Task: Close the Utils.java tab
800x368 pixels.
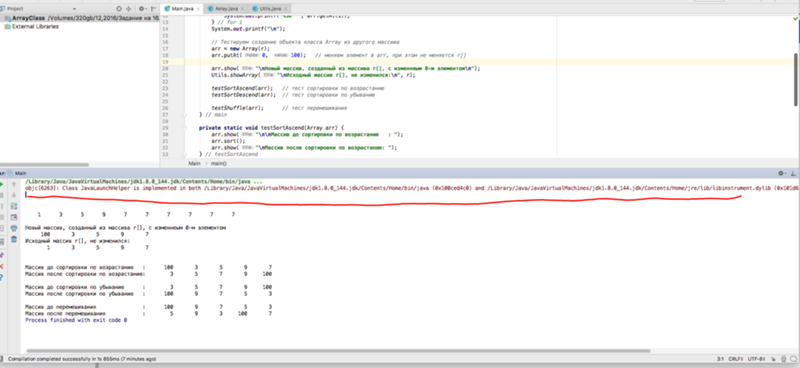Action: [x=287, y=9]
